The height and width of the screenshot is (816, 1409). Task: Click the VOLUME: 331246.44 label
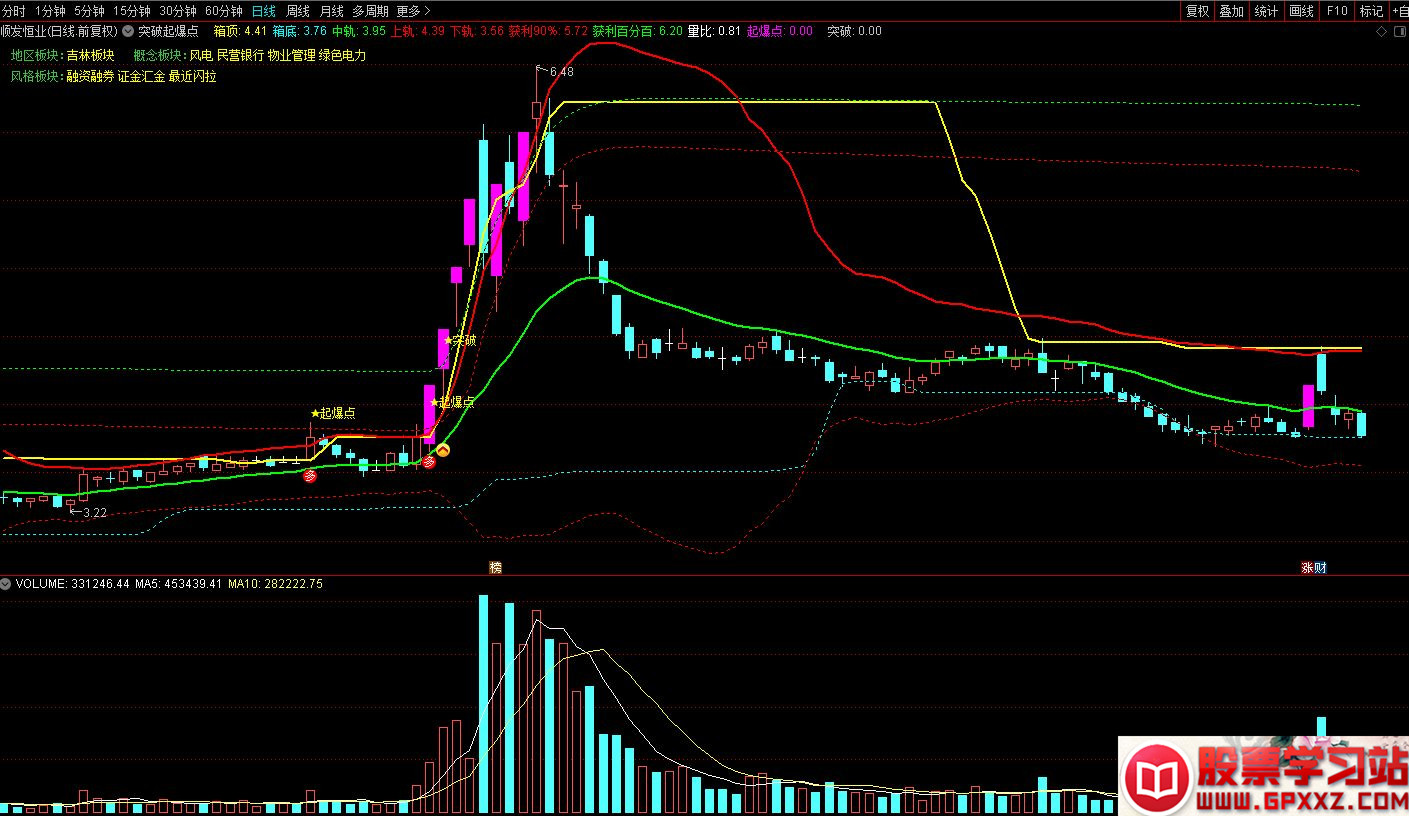click(72, 583)
